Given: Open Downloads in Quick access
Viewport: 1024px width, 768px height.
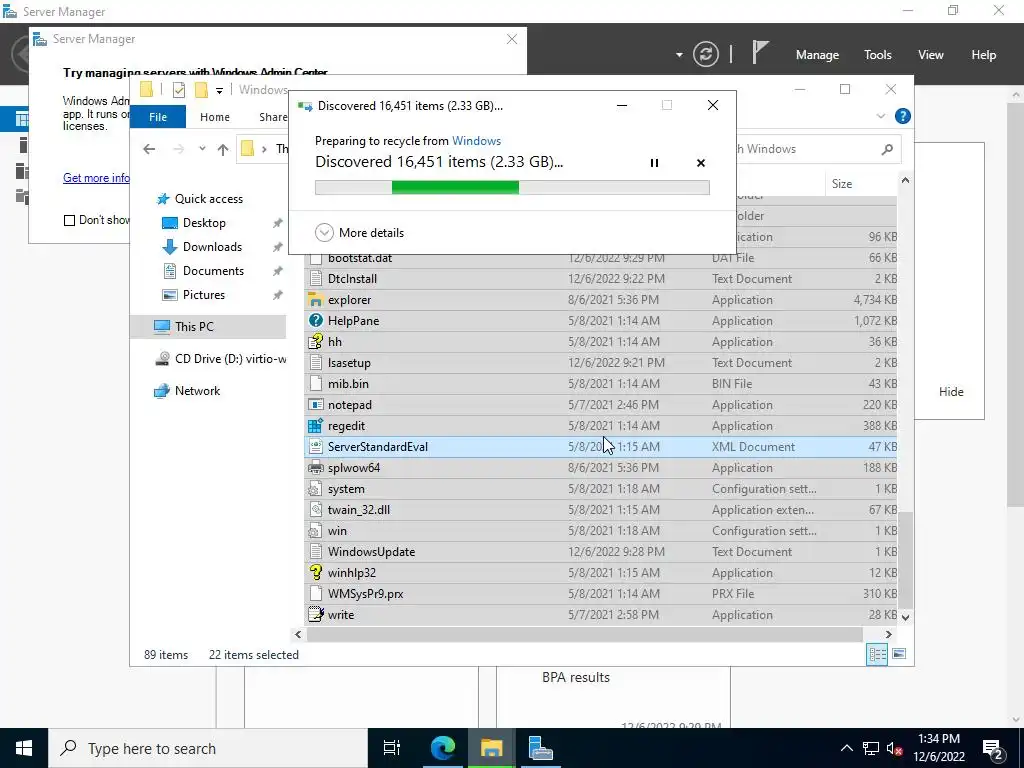Looking at the screenshot, I should pos(212,247).
